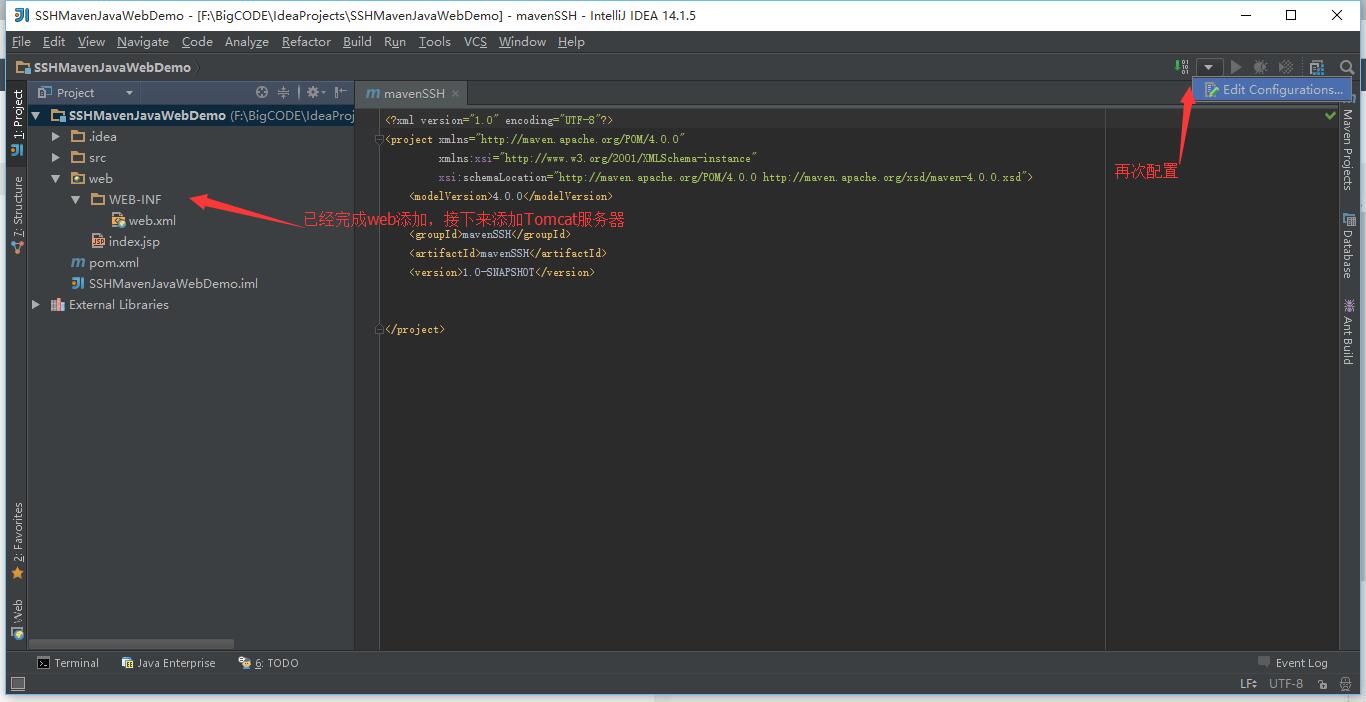Select index.jsp in project tree
1366x702 pixels.
[x=125, y=242]
